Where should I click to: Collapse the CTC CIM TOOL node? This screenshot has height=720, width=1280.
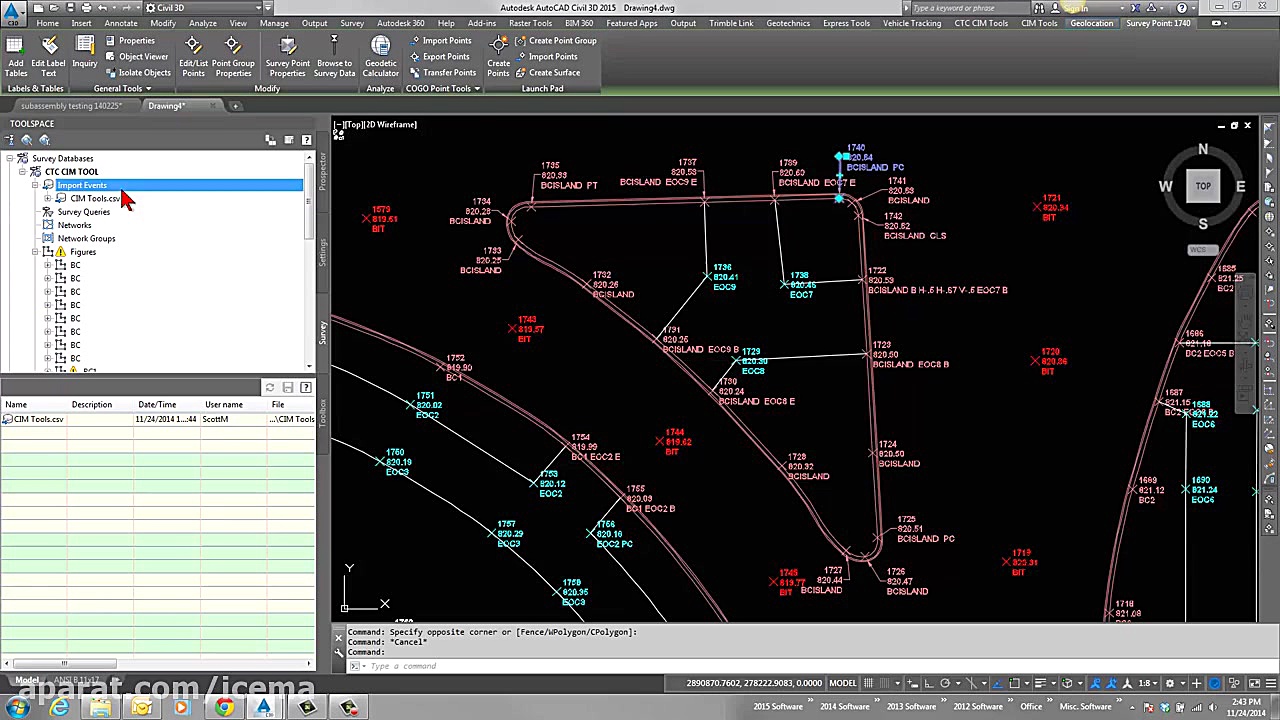(22, 172)
